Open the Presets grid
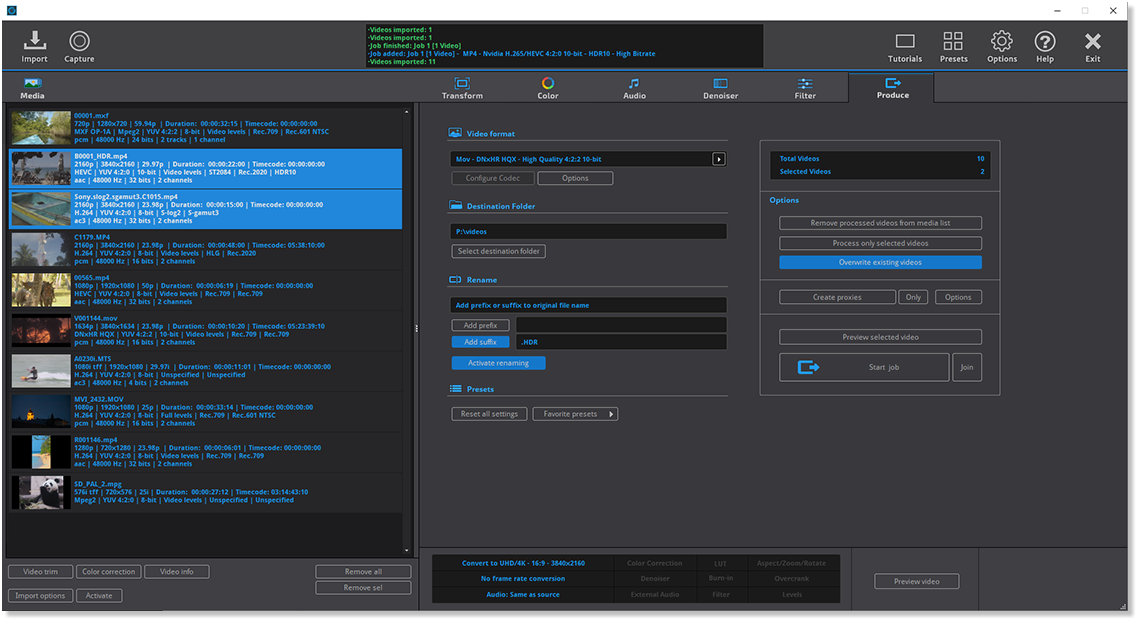Viewport: 1140px width, 623px height. (x=953, y=47)
